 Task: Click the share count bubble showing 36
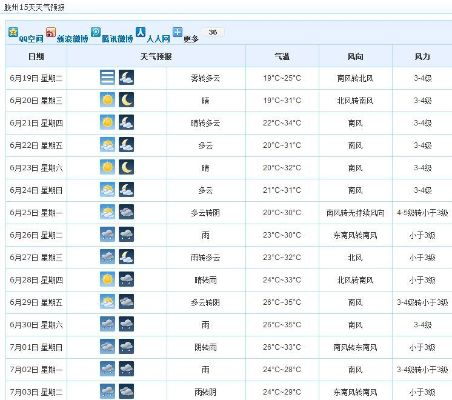click(213, 32)
